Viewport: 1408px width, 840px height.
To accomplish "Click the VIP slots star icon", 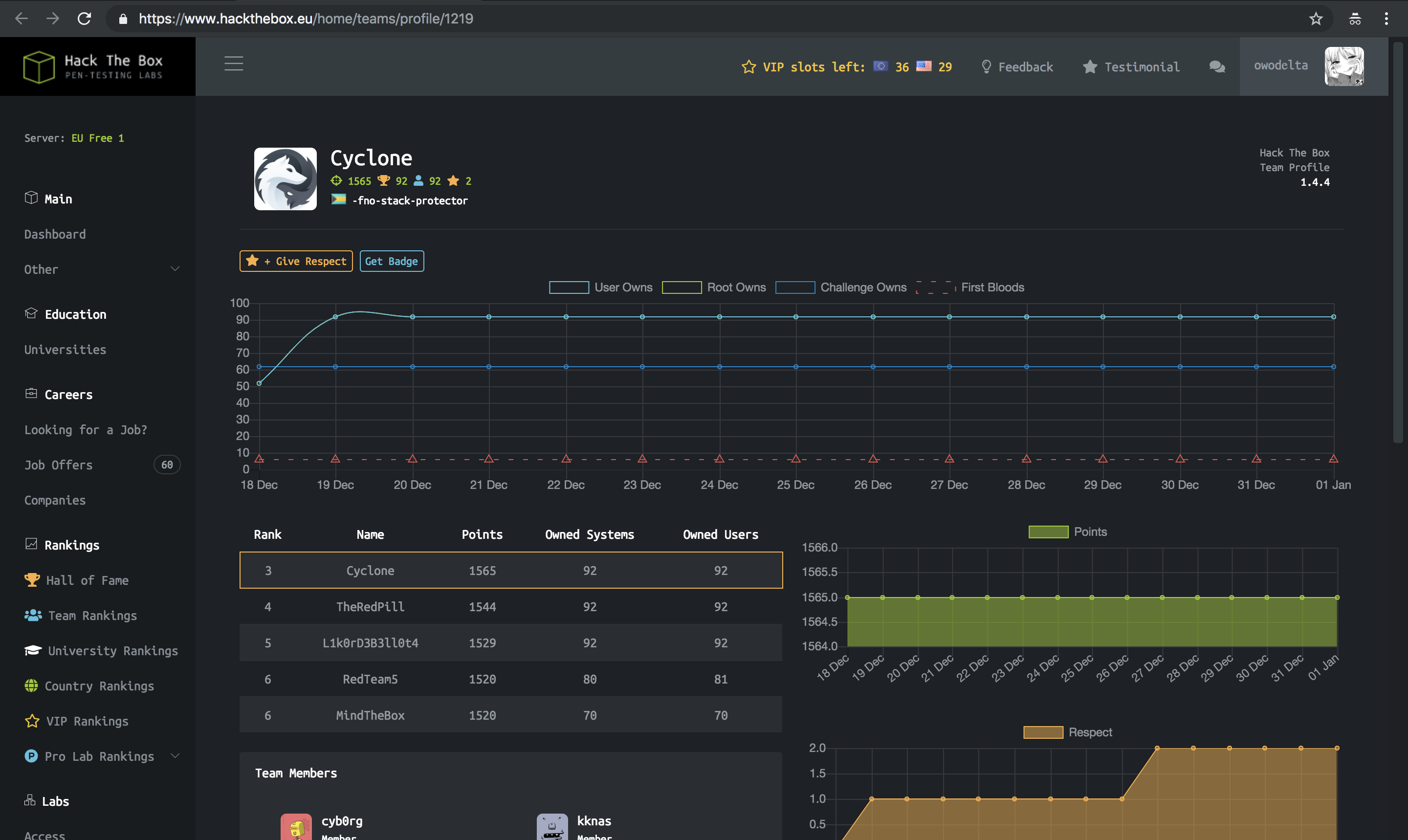I will [x=748, y=67].
